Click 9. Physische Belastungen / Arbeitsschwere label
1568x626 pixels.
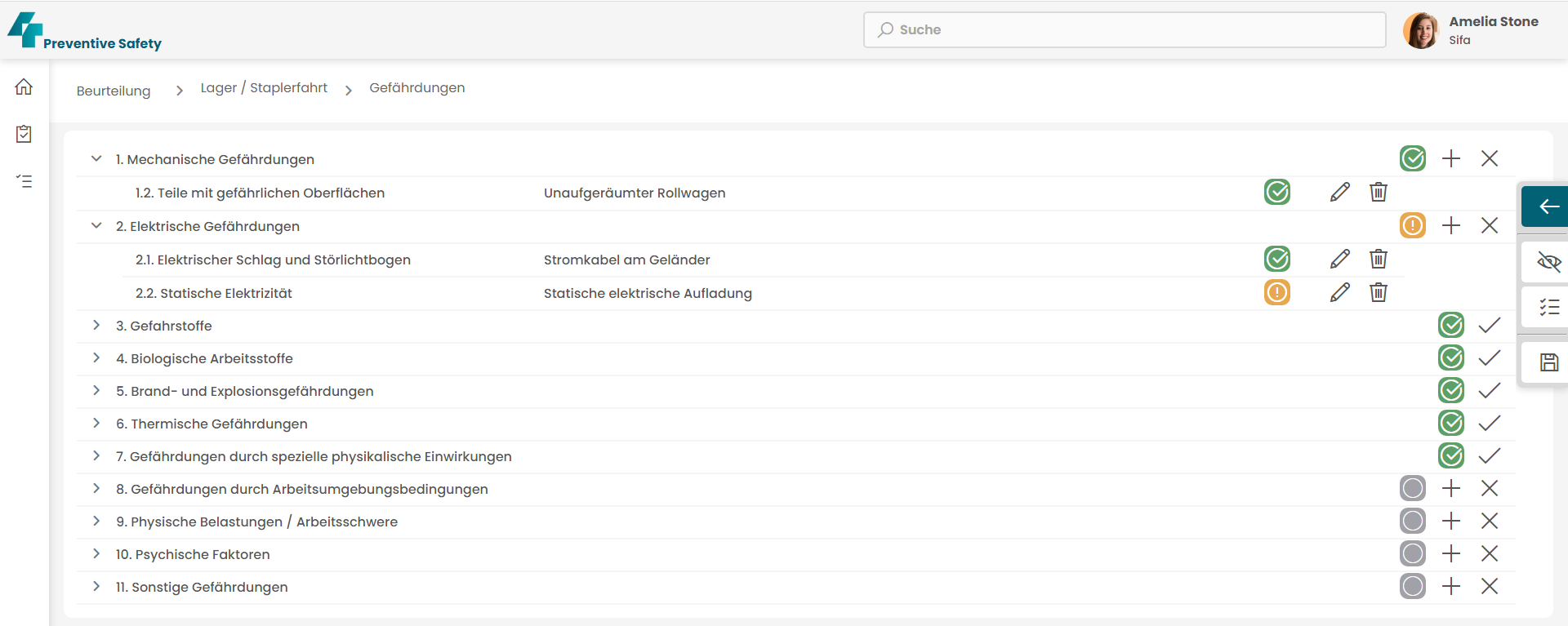point(256,522)
